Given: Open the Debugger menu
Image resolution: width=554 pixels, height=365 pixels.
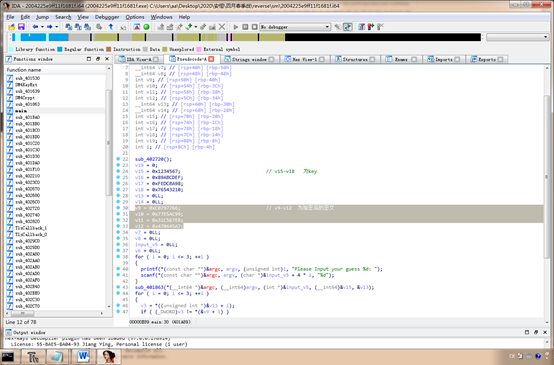Looking at the screenshot, I should tap(107, 17).
